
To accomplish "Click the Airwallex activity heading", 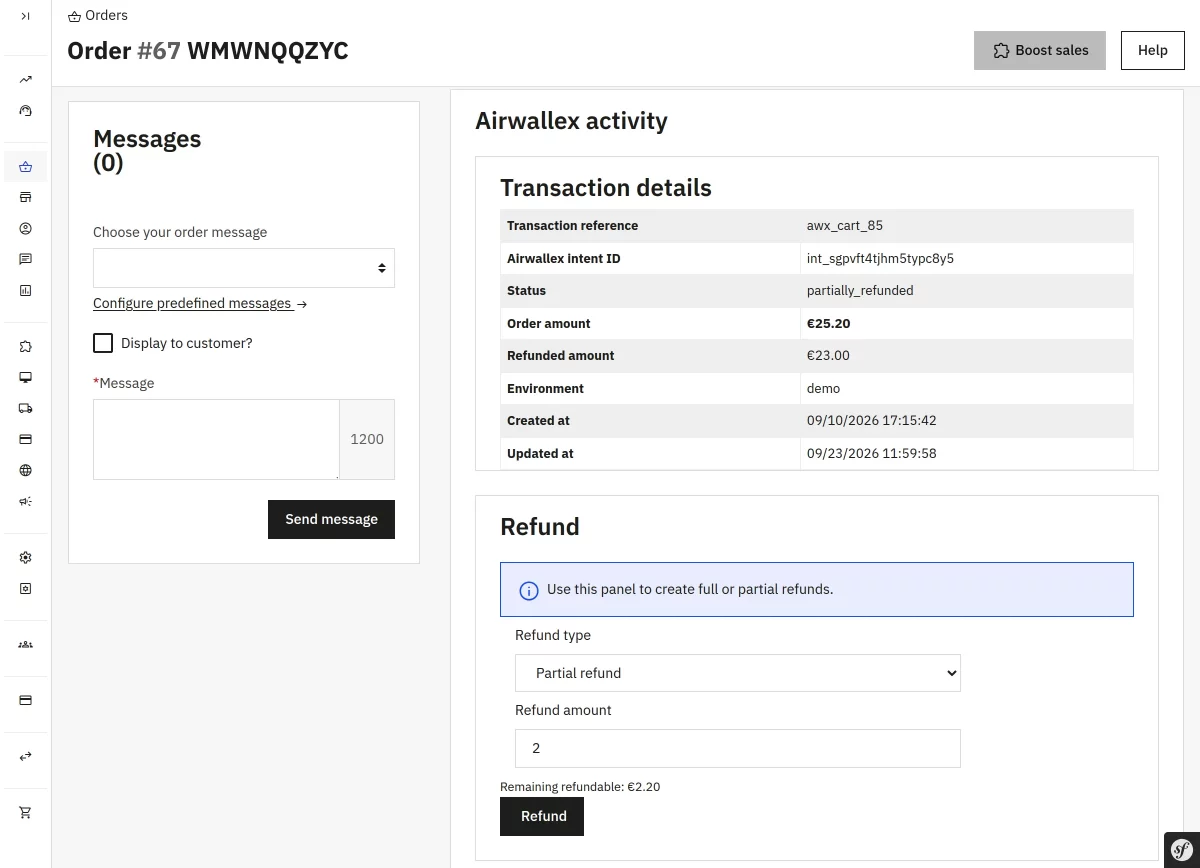I will click(x=571, y=121).
